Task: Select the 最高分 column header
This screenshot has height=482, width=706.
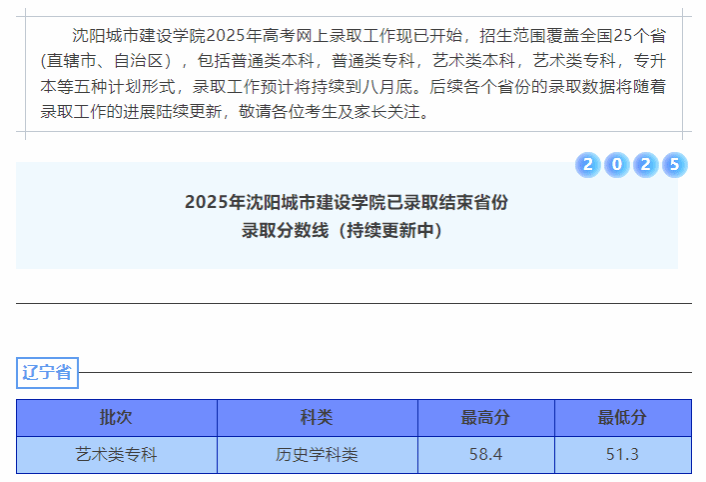Action: pyautogui.click(x=486, y=418)
